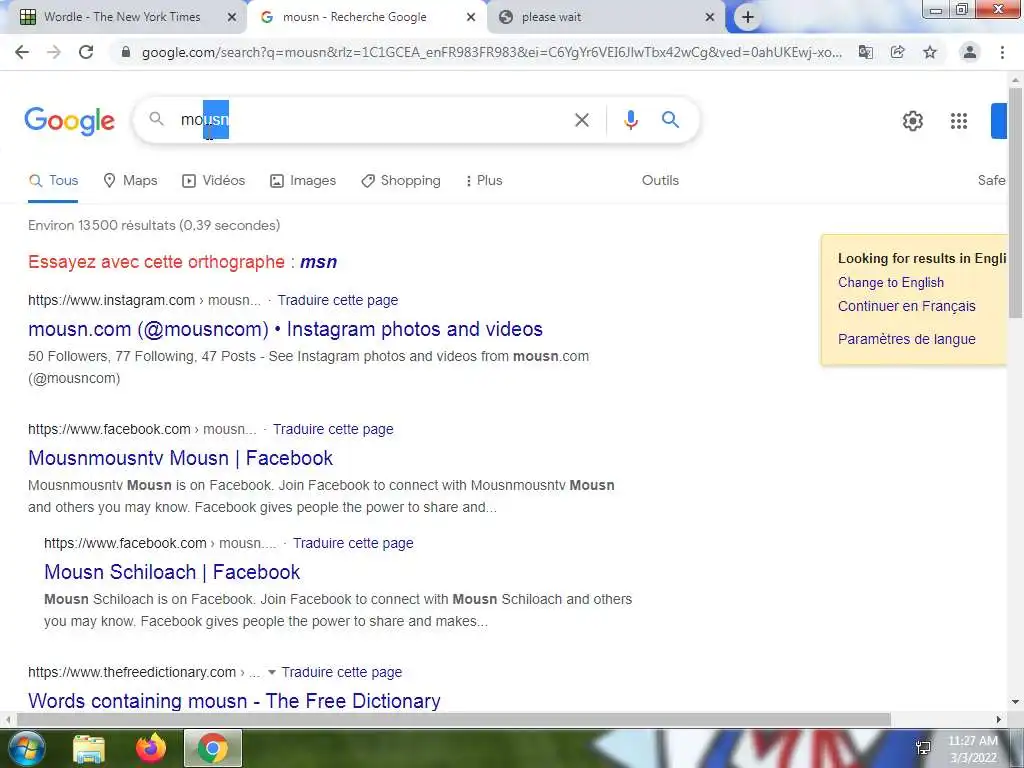The image size is (1024, 768).
Task: Clear the search box with X
Action: [x=582, y=120]
